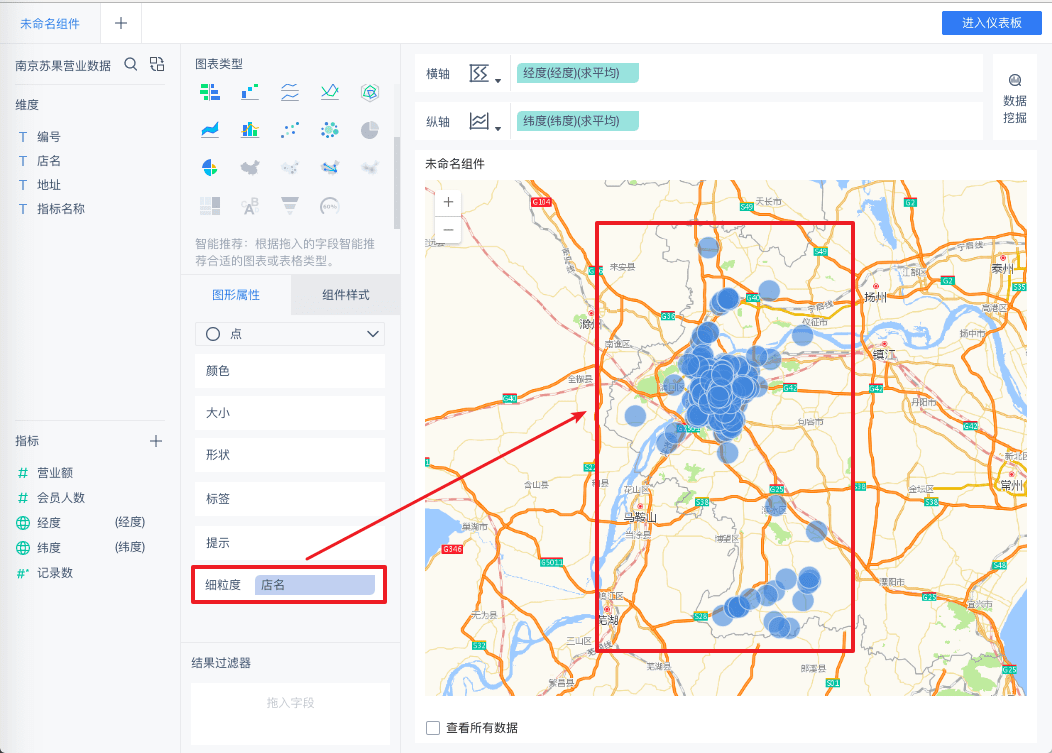Select 店名 dimension field

pos(48,161)
